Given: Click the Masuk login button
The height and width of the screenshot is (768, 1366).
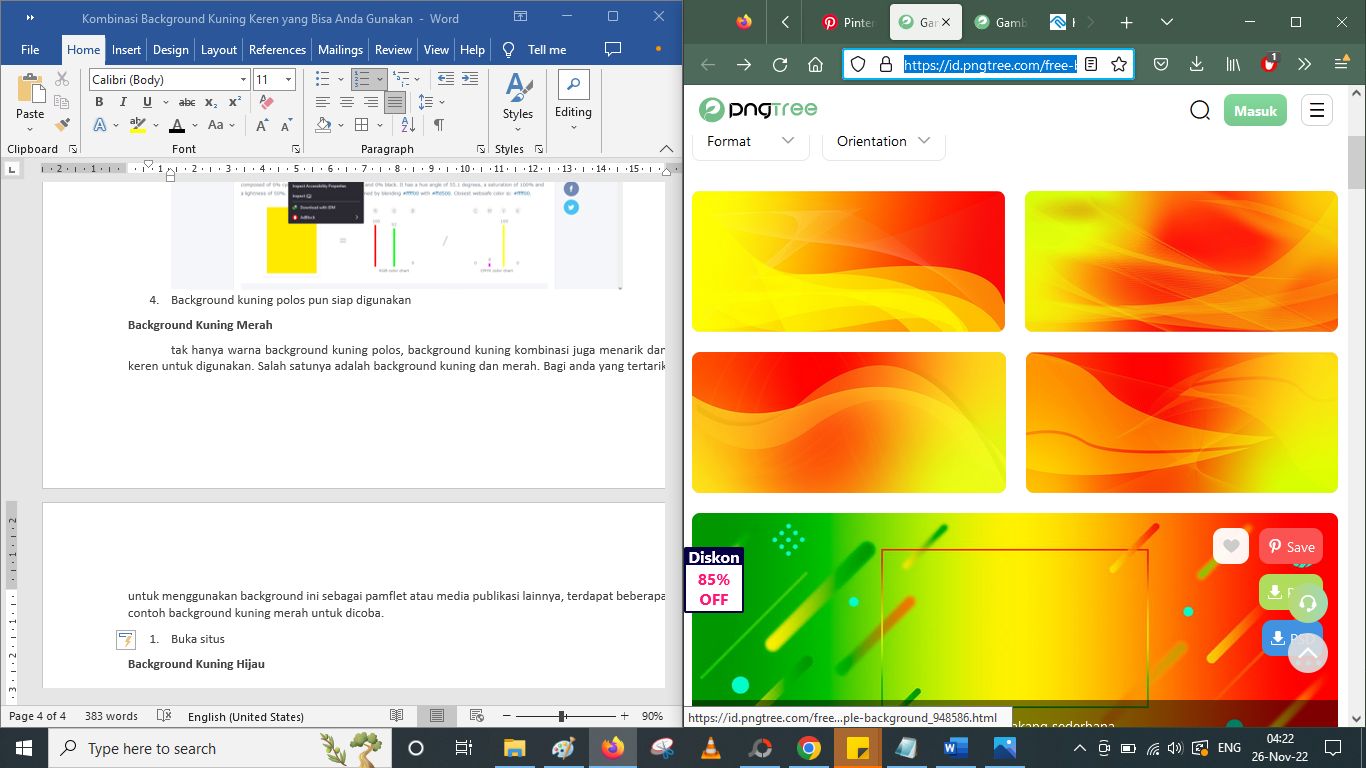Looking at the screenshot, I should [1255, 110].
